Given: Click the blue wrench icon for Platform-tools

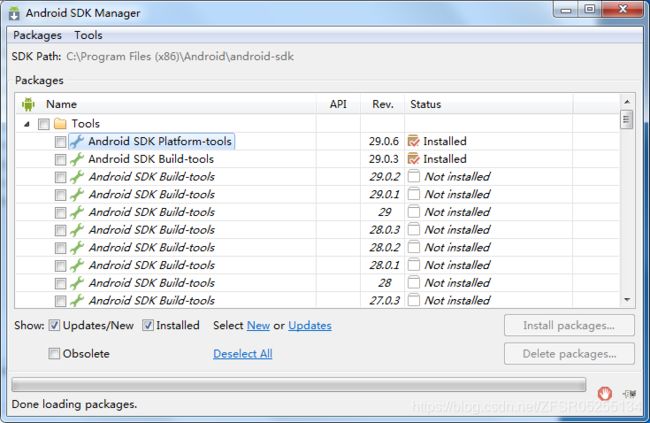Looking at the screenshot, I should pos(77,141).
